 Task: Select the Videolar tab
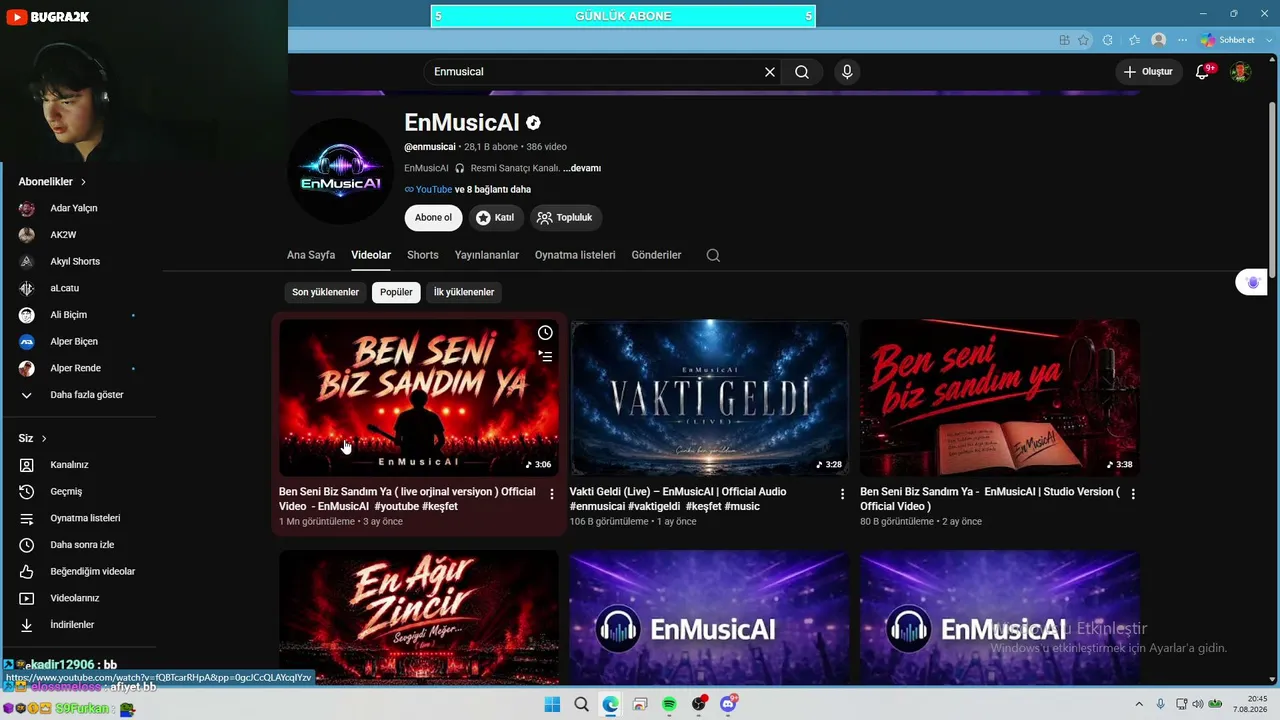click(x=371, y=255)
